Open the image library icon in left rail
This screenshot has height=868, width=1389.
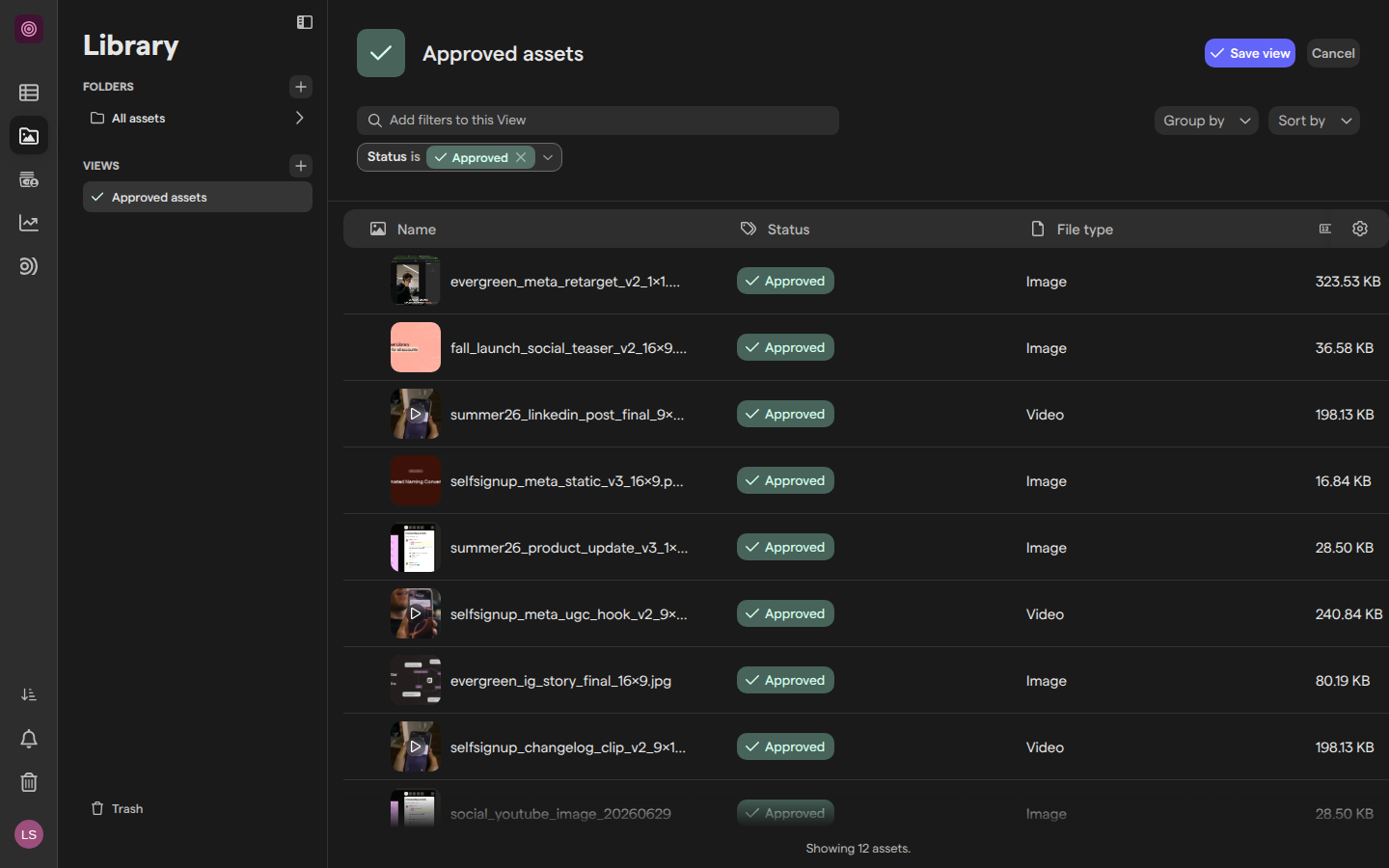(x=29, y=136)
